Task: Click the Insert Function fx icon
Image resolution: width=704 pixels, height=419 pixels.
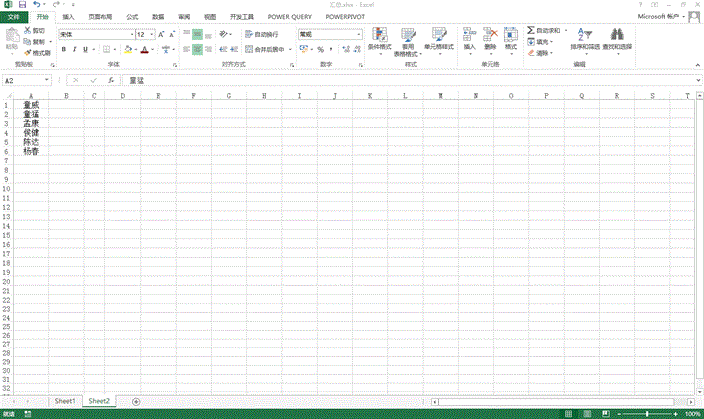Action: pyautogui.click(x=111, y=80)
